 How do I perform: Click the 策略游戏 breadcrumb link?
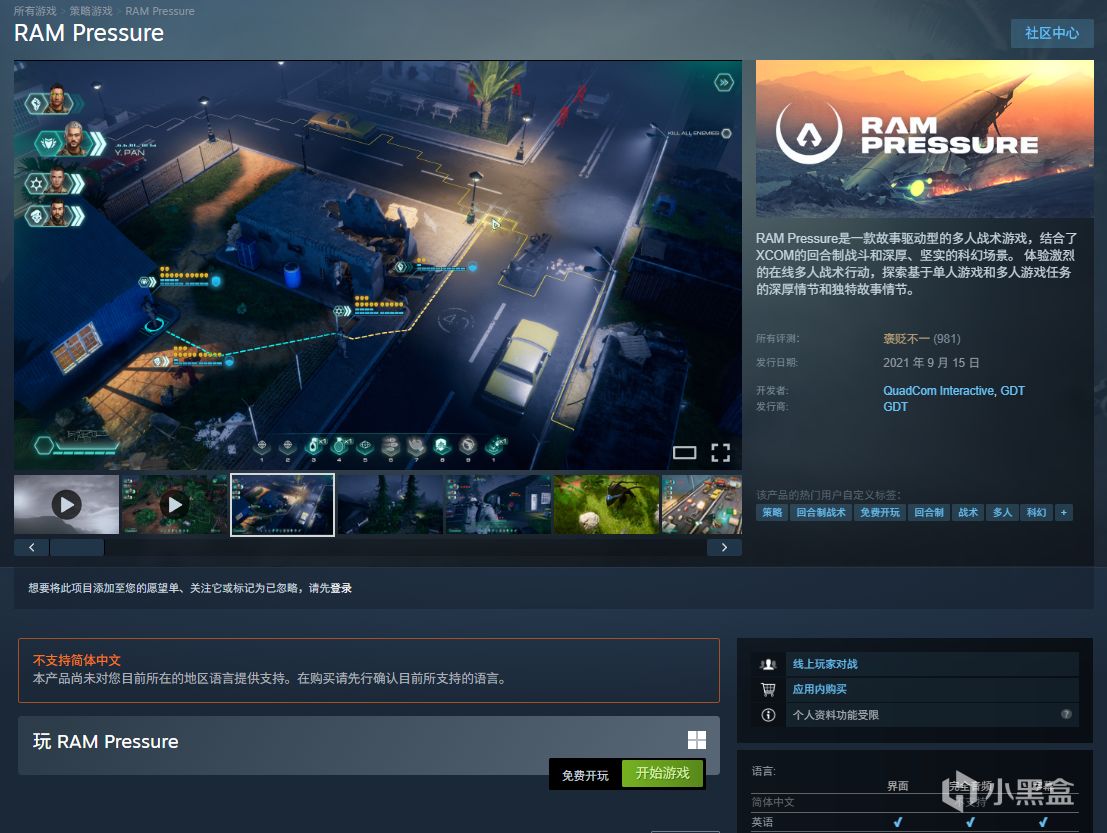90,11
